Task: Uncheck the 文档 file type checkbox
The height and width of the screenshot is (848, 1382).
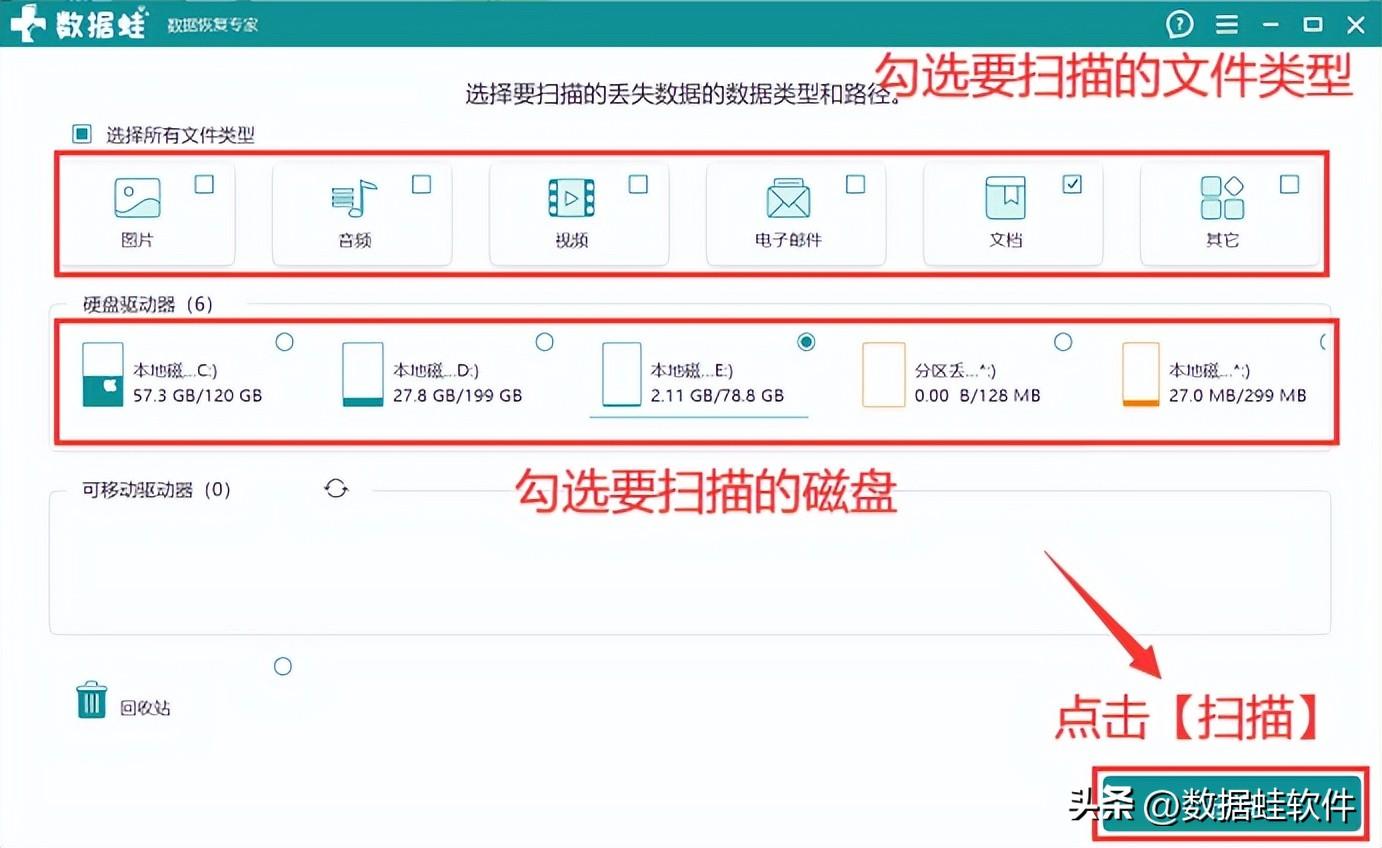Action: pos(1072,184)
